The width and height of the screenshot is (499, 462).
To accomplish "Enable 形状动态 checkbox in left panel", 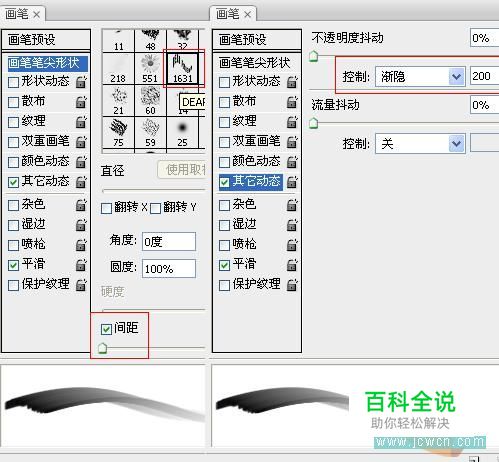I will 13,82.
